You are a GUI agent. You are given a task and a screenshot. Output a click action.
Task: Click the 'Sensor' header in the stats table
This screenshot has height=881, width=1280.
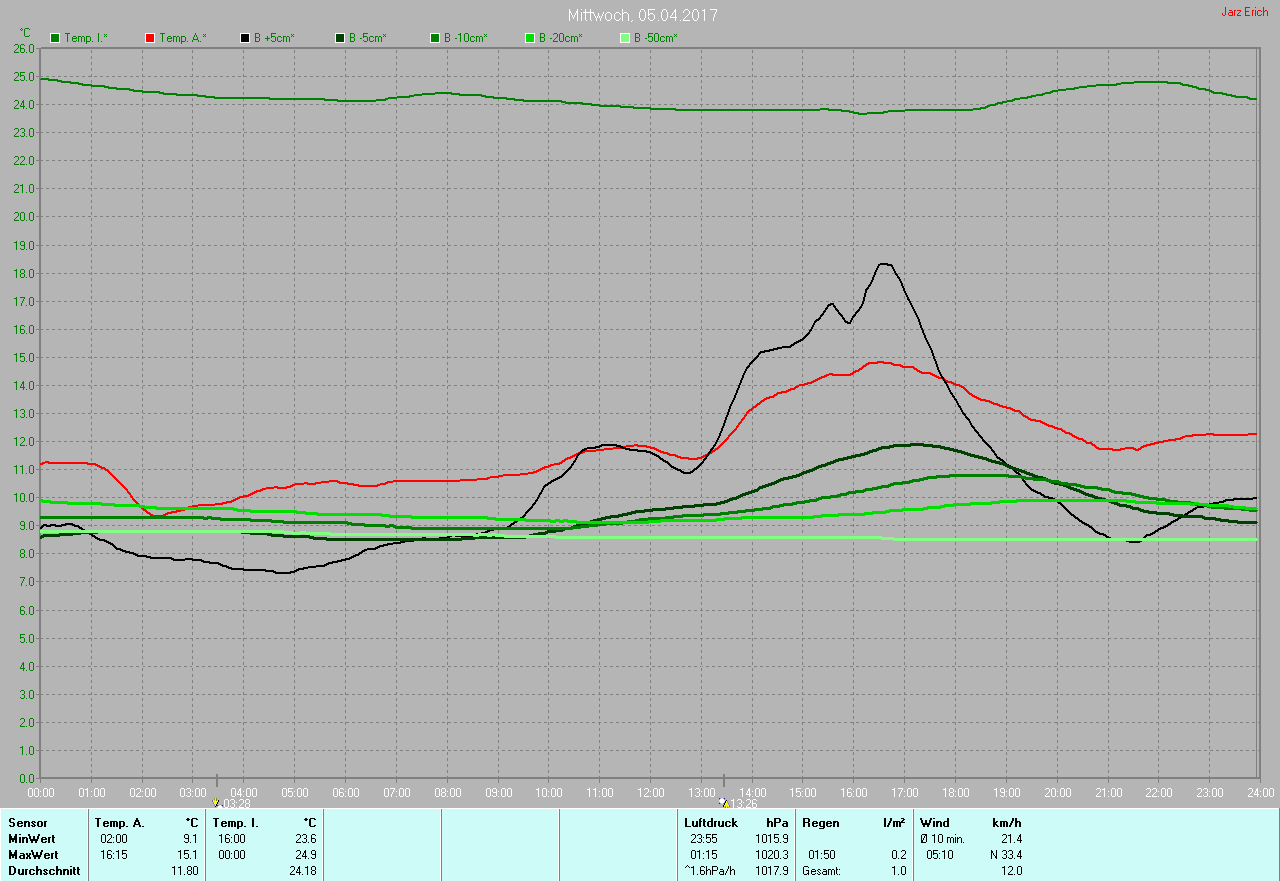(x=26, y=823)
